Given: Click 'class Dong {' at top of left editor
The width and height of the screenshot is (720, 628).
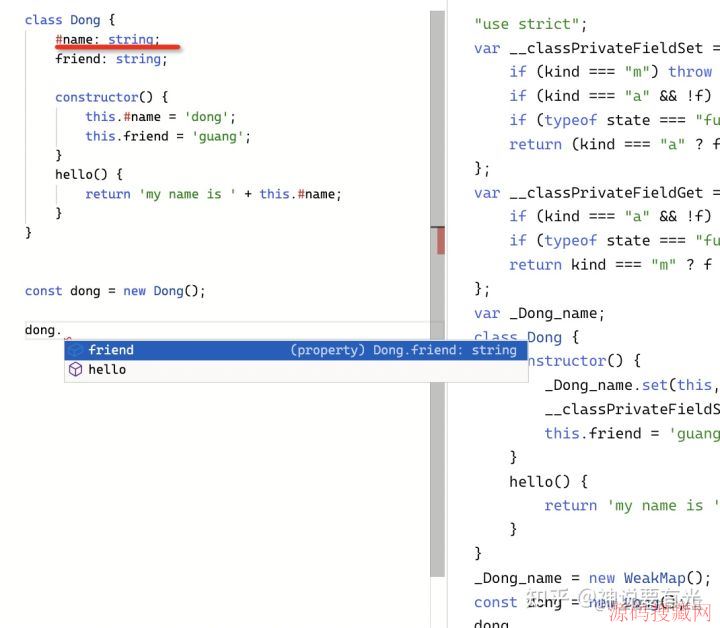Looking at the screenshot, I should [x=70, y=20].
